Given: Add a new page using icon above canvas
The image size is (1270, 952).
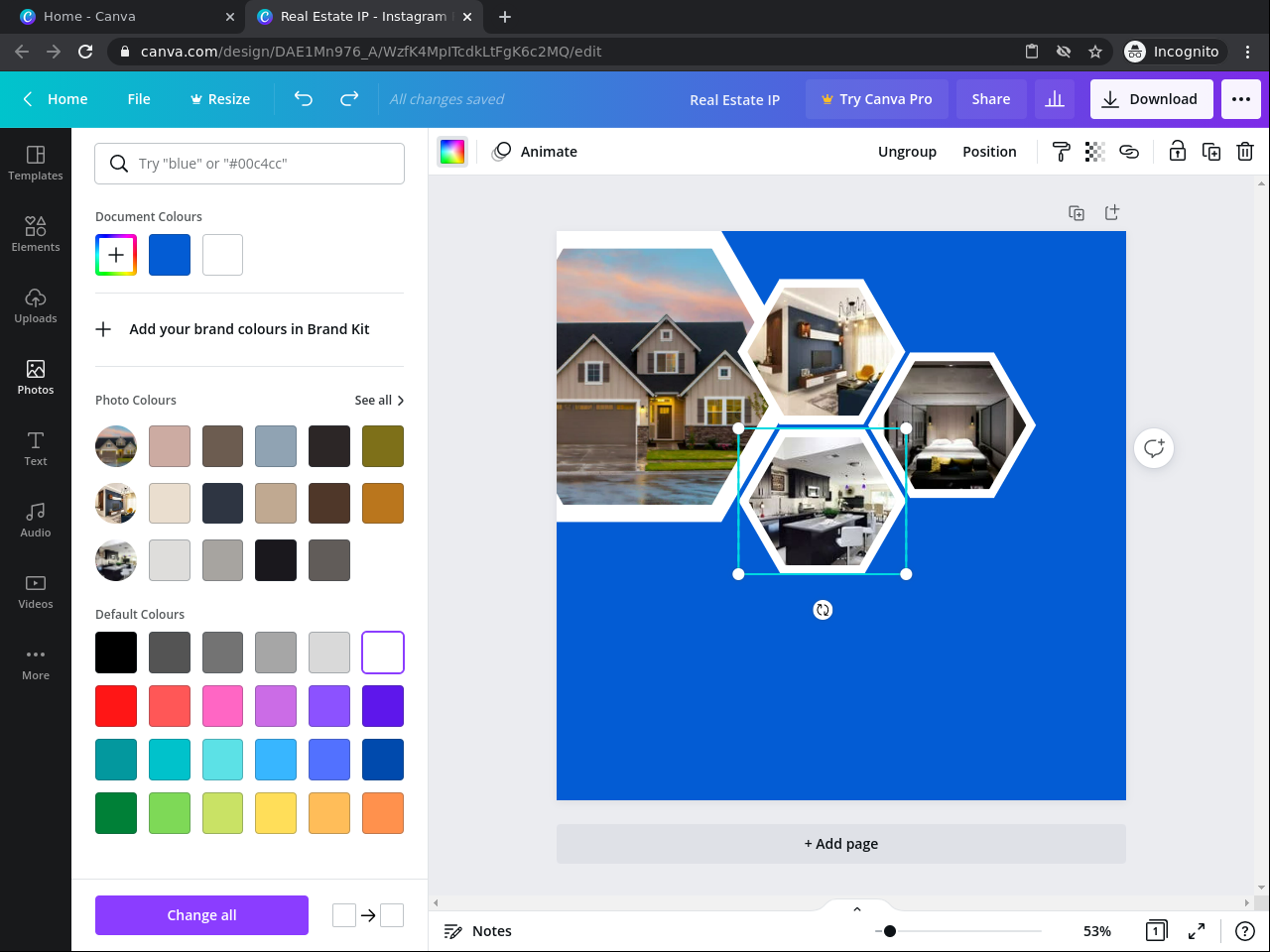Looking at the screenshot, I should [1112, 212].
